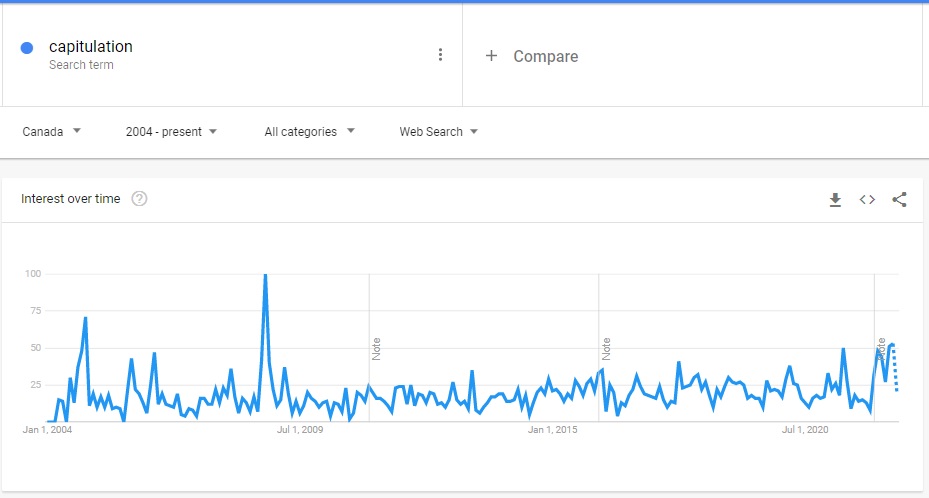Click the blue dot next to capitulation
Image resolution: width=929 pixels, height=498 pixels.
[x=27, y=47]
